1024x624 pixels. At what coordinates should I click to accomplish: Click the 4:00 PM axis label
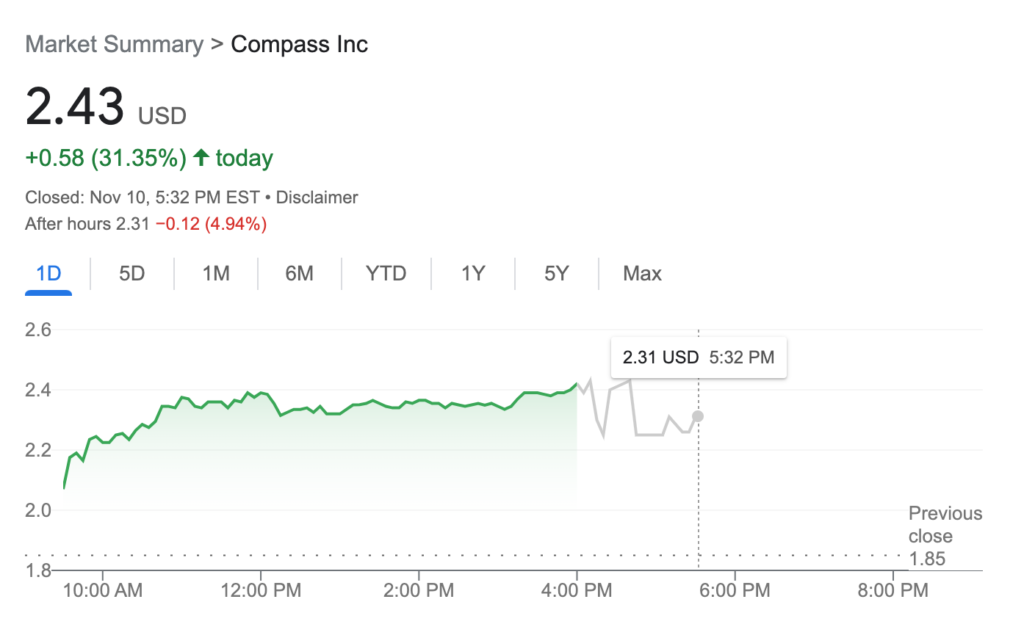pos(576,591)
